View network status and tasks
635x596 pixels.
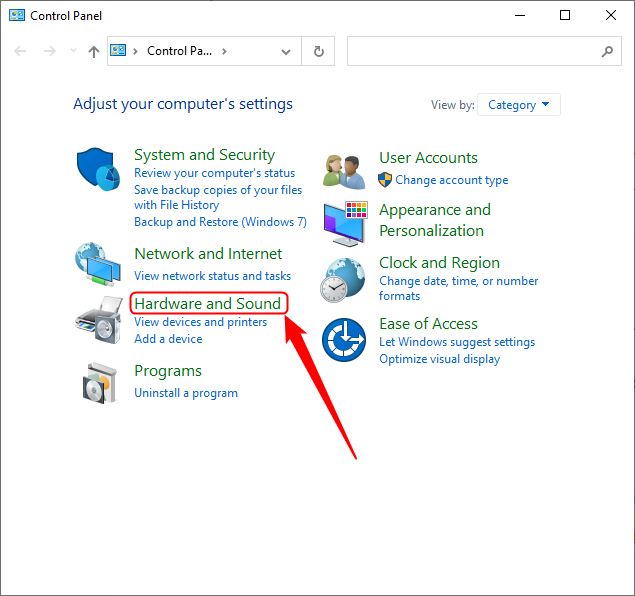click(x=213, y=276)
